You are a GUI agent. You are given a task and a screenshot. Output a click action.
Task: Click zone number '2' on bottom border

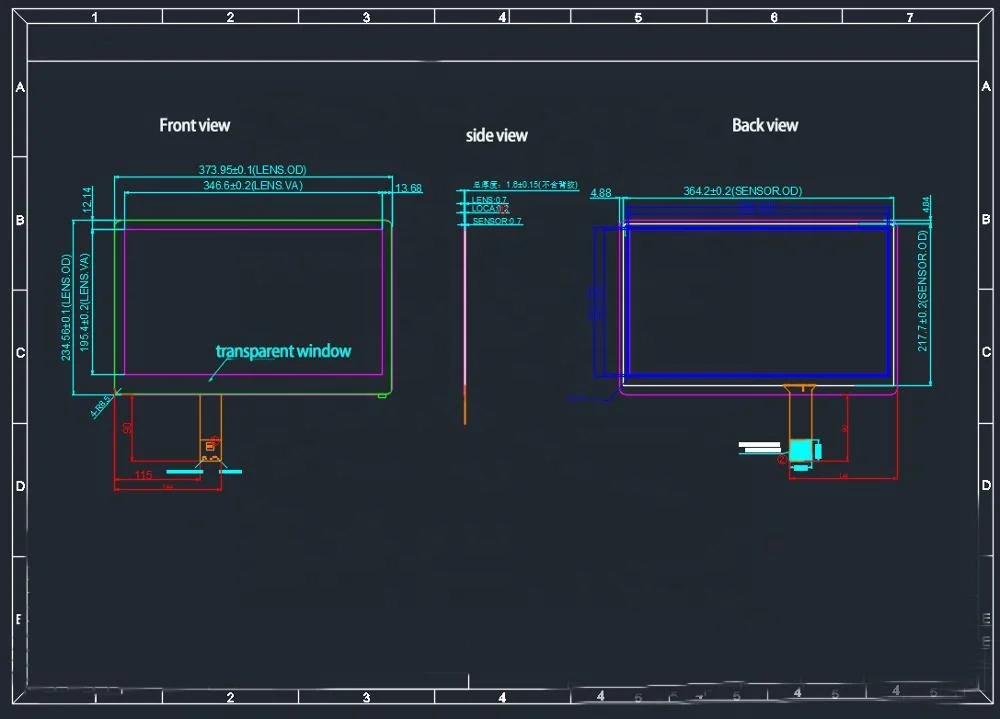[230, 697]
